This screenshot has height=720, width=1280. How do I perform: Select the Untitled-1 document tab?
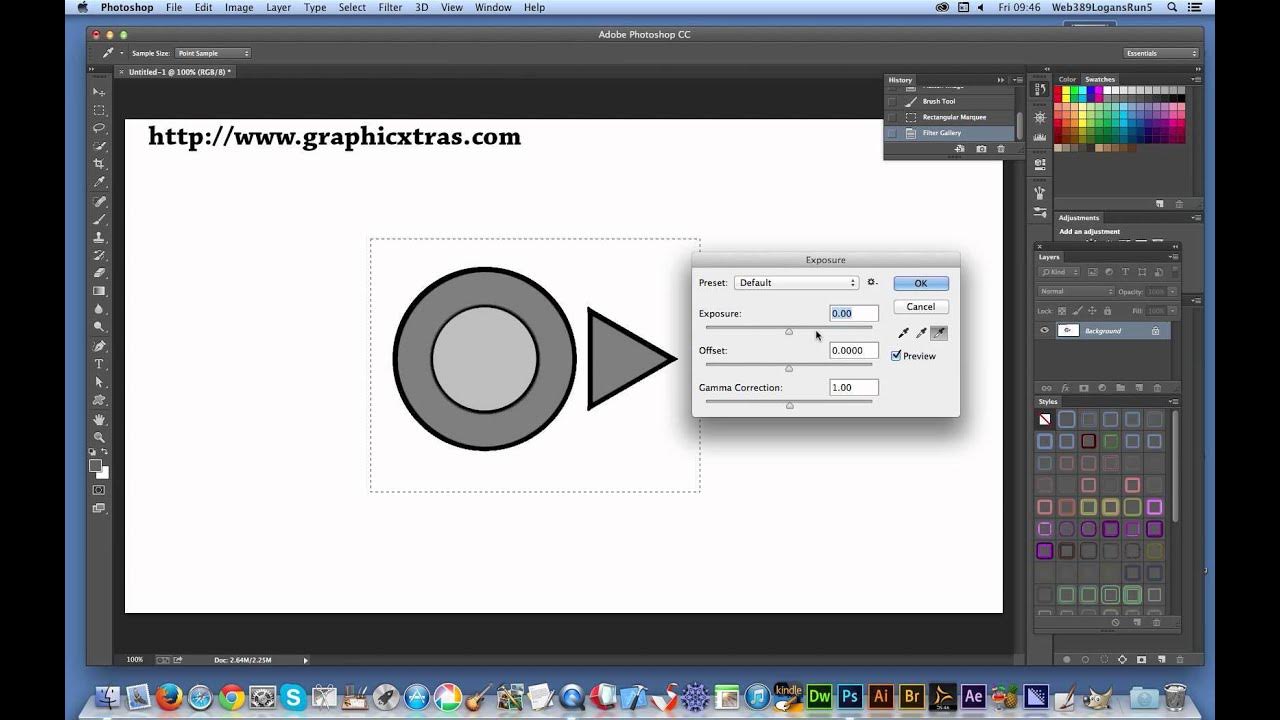[176, 72]
